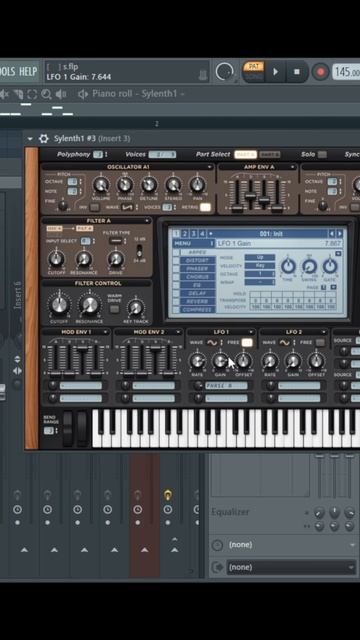Select display tab 4
This screenshot has height=640, width=360.
coord(202,234)
